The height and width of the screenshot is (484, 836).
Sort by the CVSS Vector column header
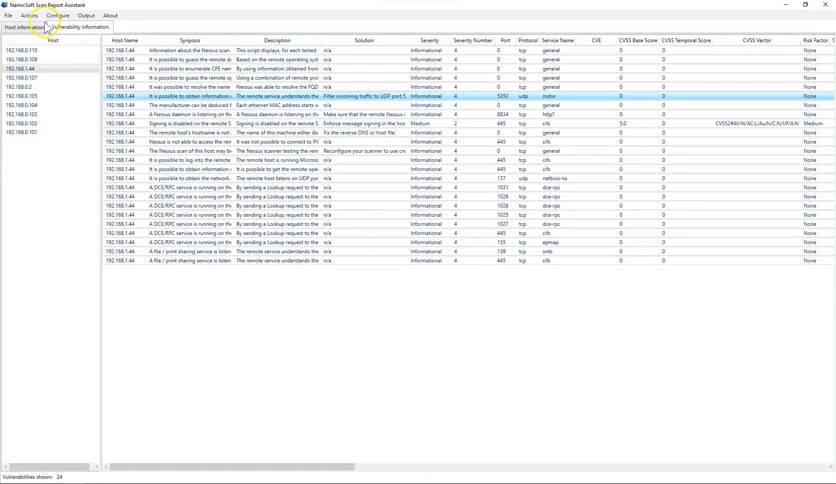coord(757,41)
